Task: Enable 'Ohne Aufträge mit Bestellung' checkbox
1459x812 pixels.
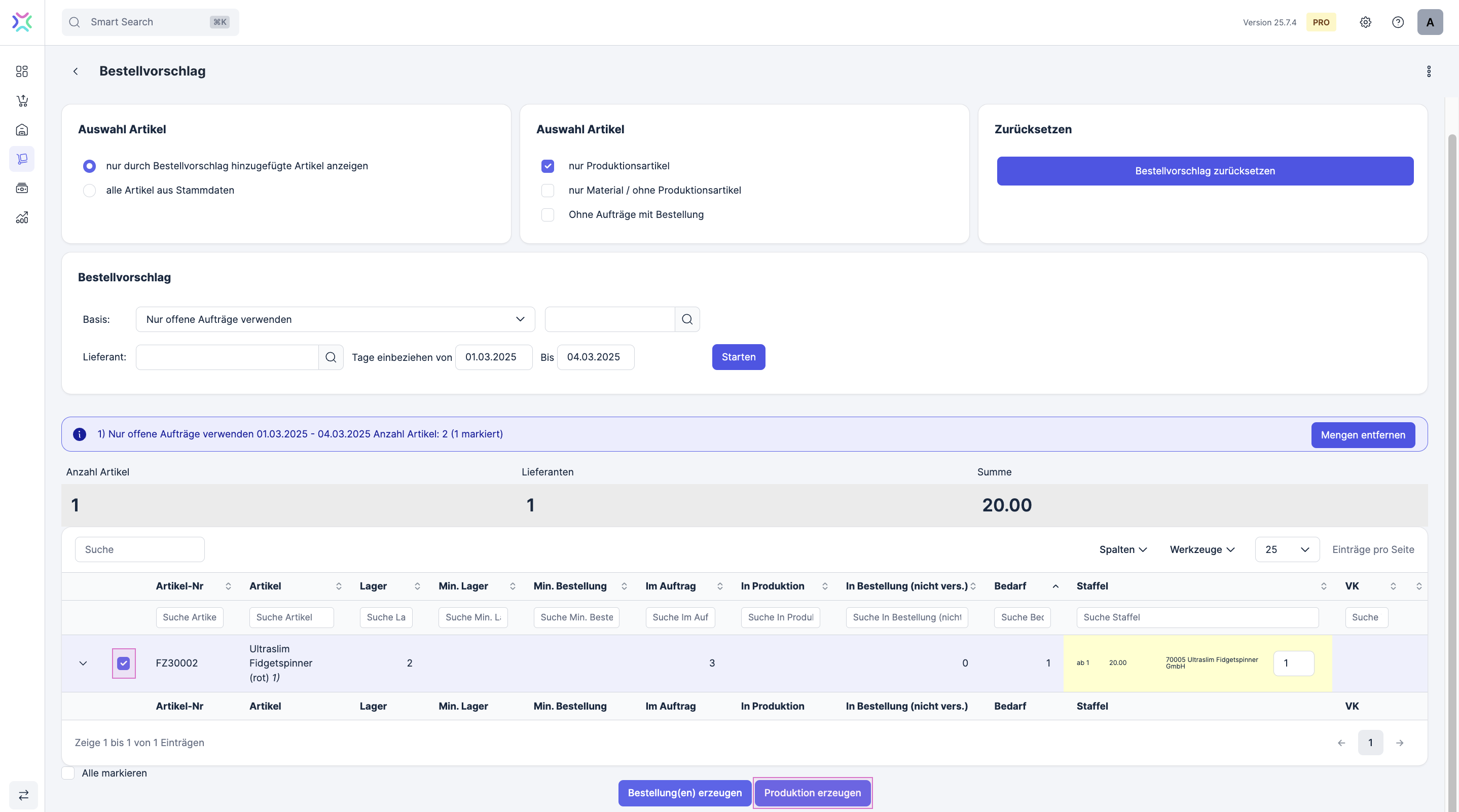Action: tap(548, 214)
